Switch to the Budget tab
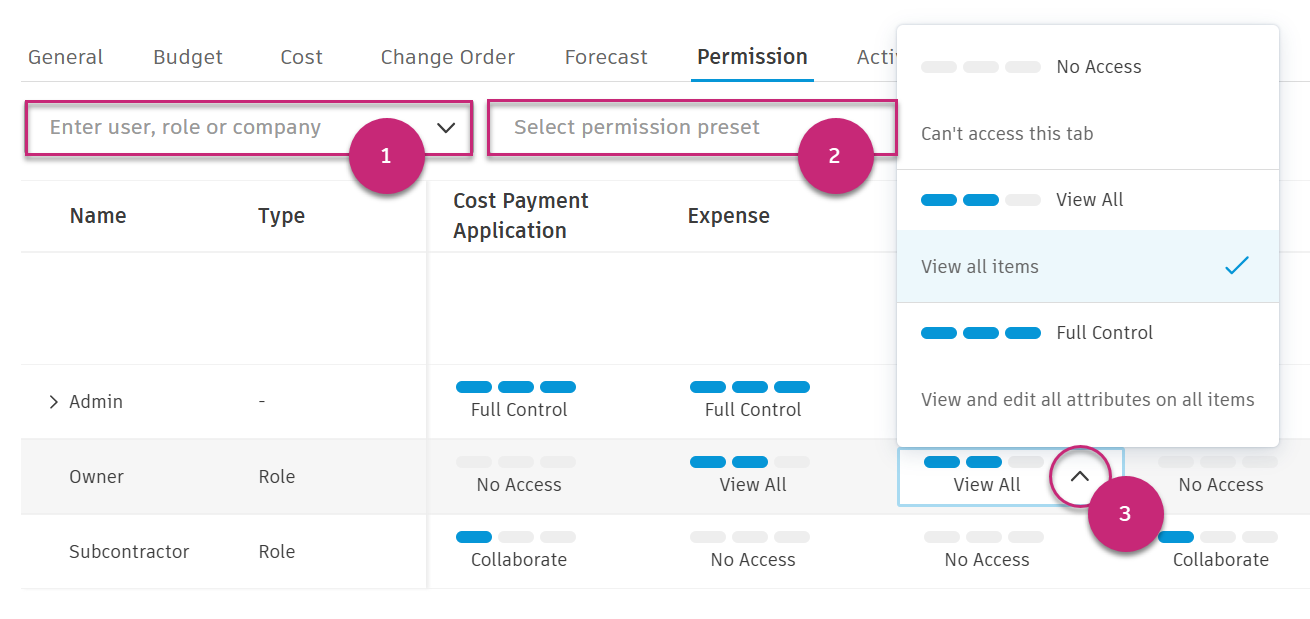 point(188,57)
